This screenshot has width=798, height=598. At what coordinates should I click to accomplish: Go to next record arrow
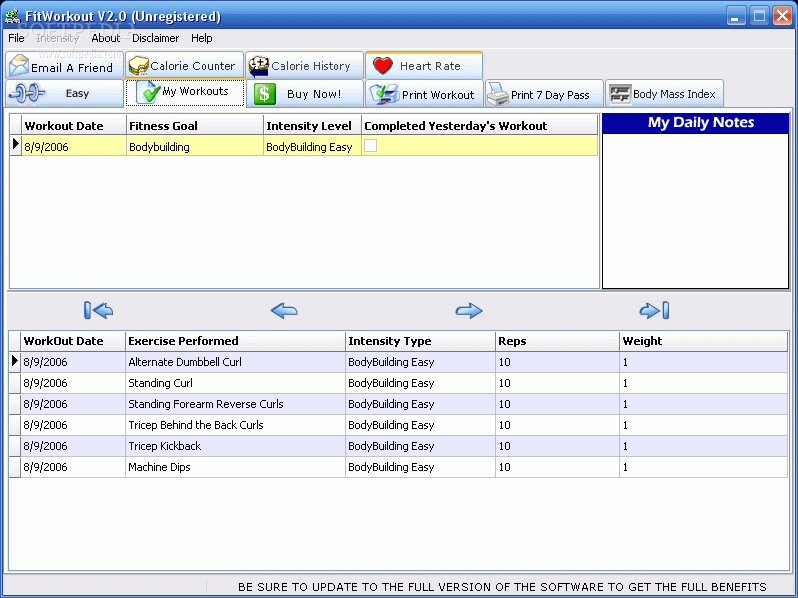coord(469,310)
